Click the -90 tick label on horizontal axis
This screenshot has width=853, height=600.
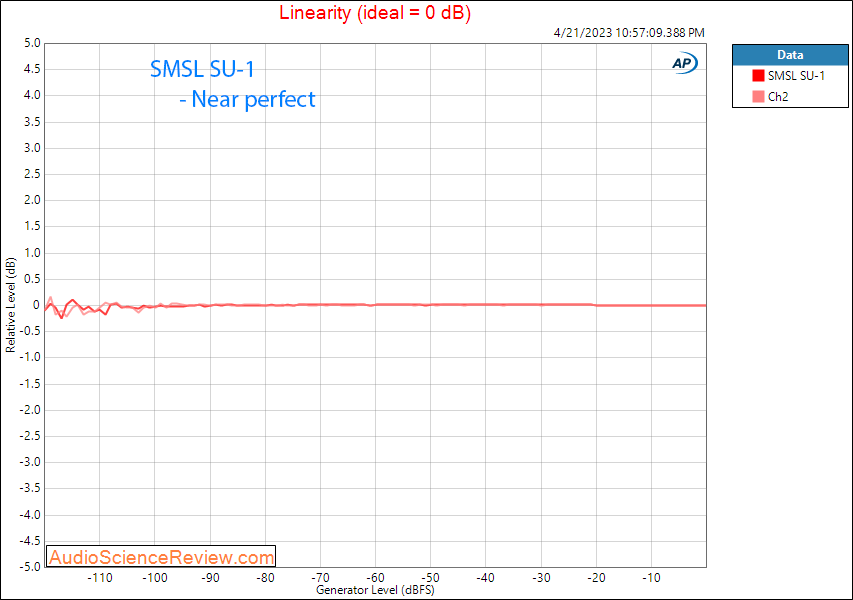point(210,578)
